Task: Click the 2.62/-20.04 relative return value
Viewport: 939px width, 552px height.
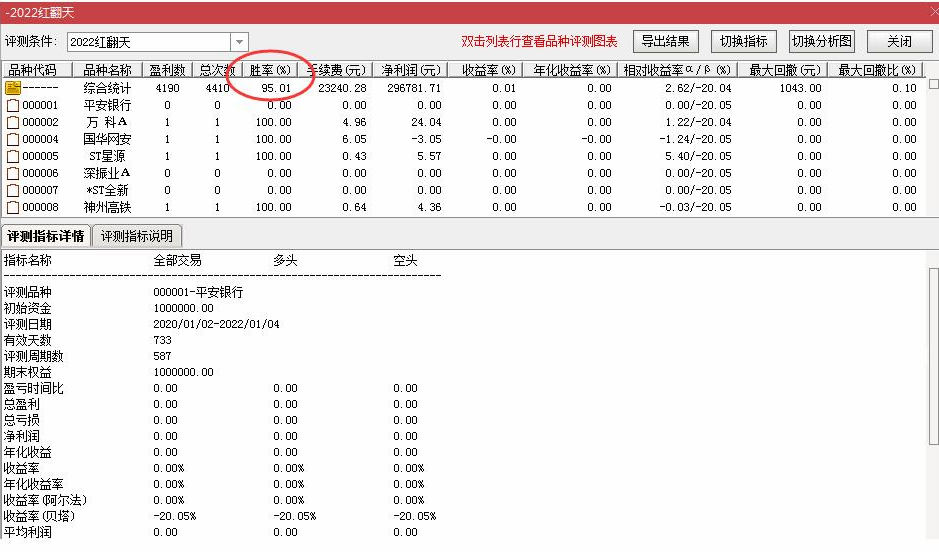Action: tap(698, 88)
